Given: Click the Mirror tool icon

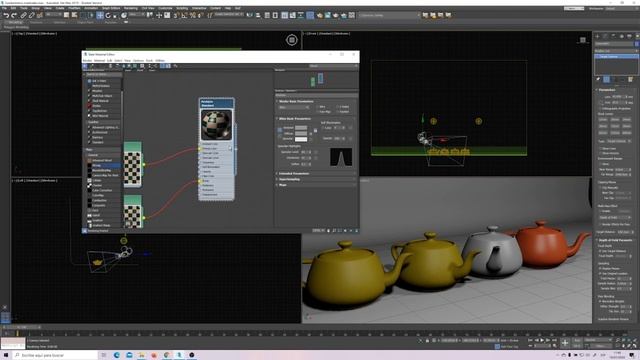Looking at the screenshot, I should coord(249,16).
